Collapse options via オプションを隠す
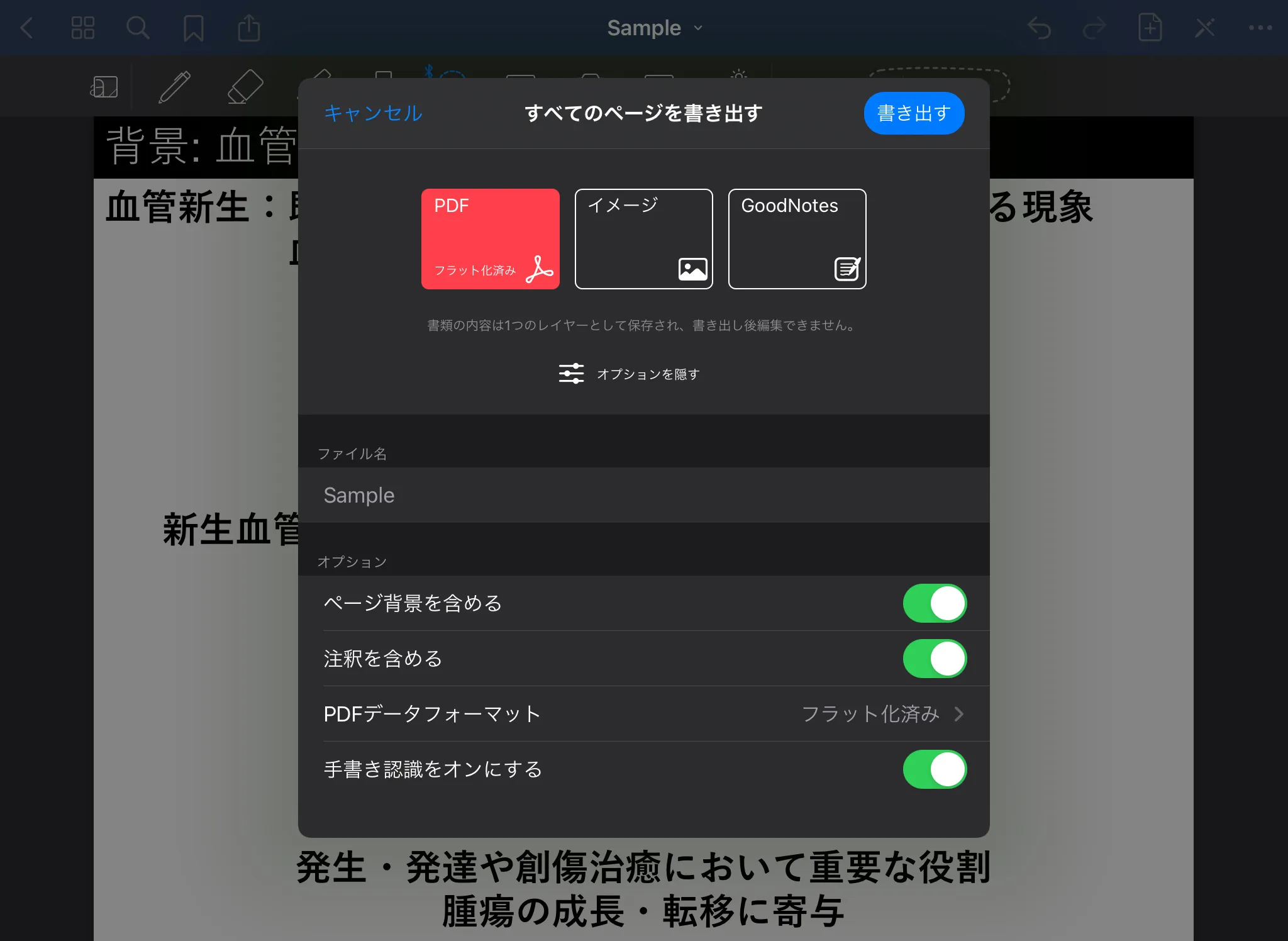Viewport: 1288px width, 941px height. (x=630, y=374)
